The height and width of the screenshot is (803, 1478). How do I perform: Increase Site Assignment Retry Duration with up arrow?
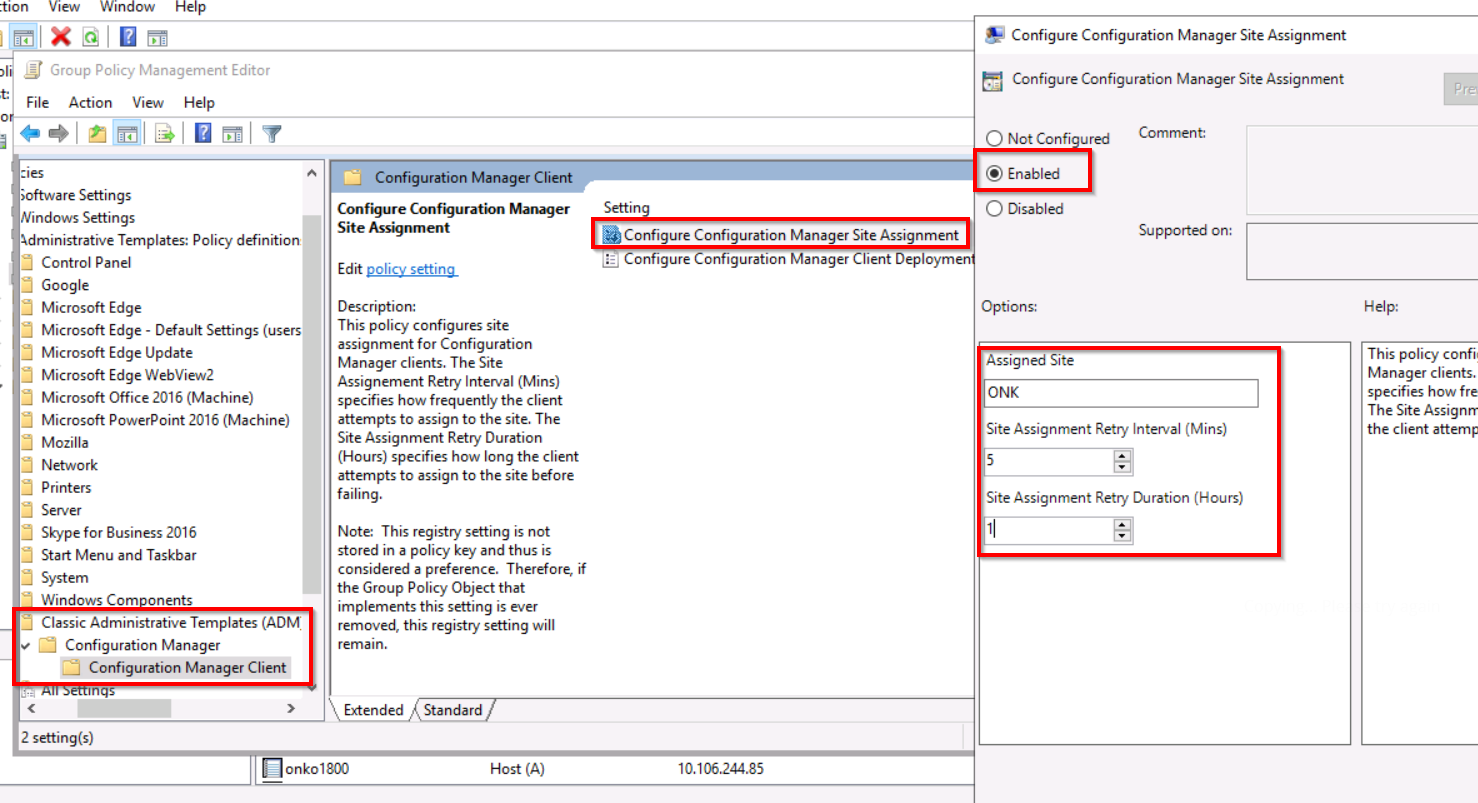1123,524
